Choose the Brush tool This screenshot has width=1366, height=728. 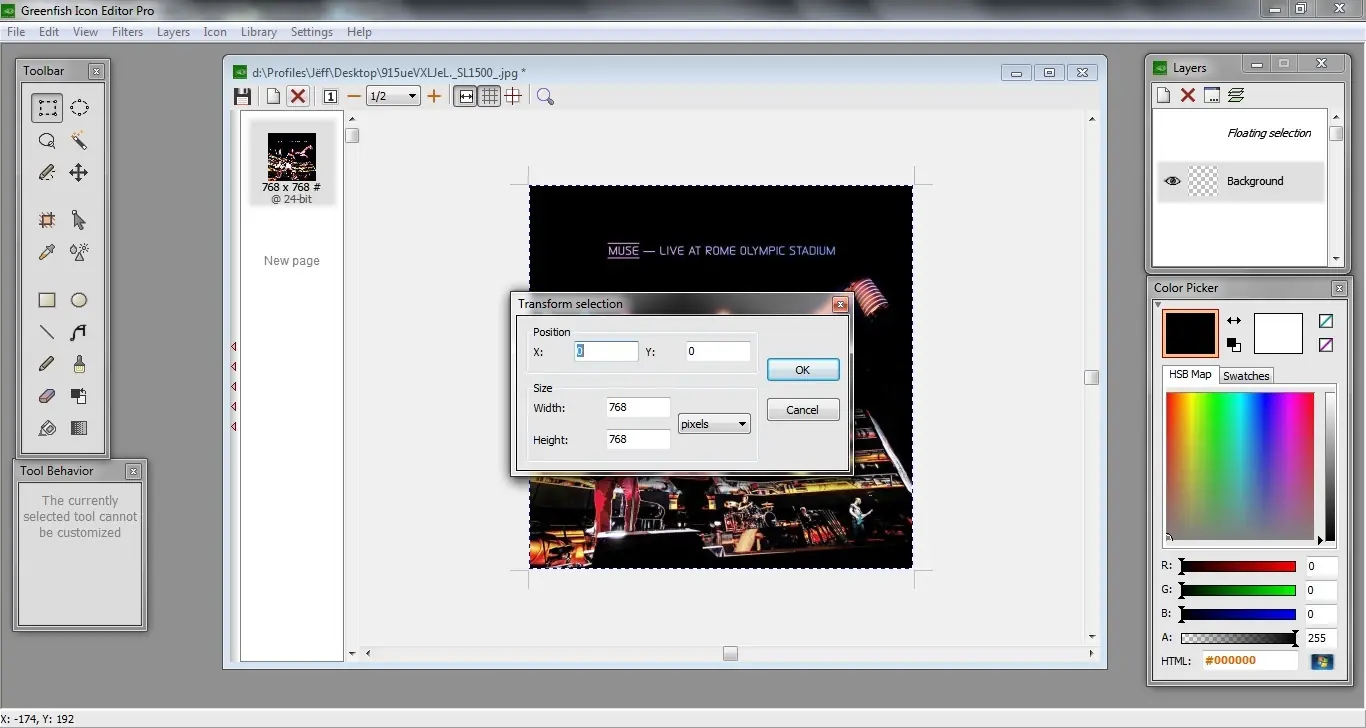tap(79, 364)
